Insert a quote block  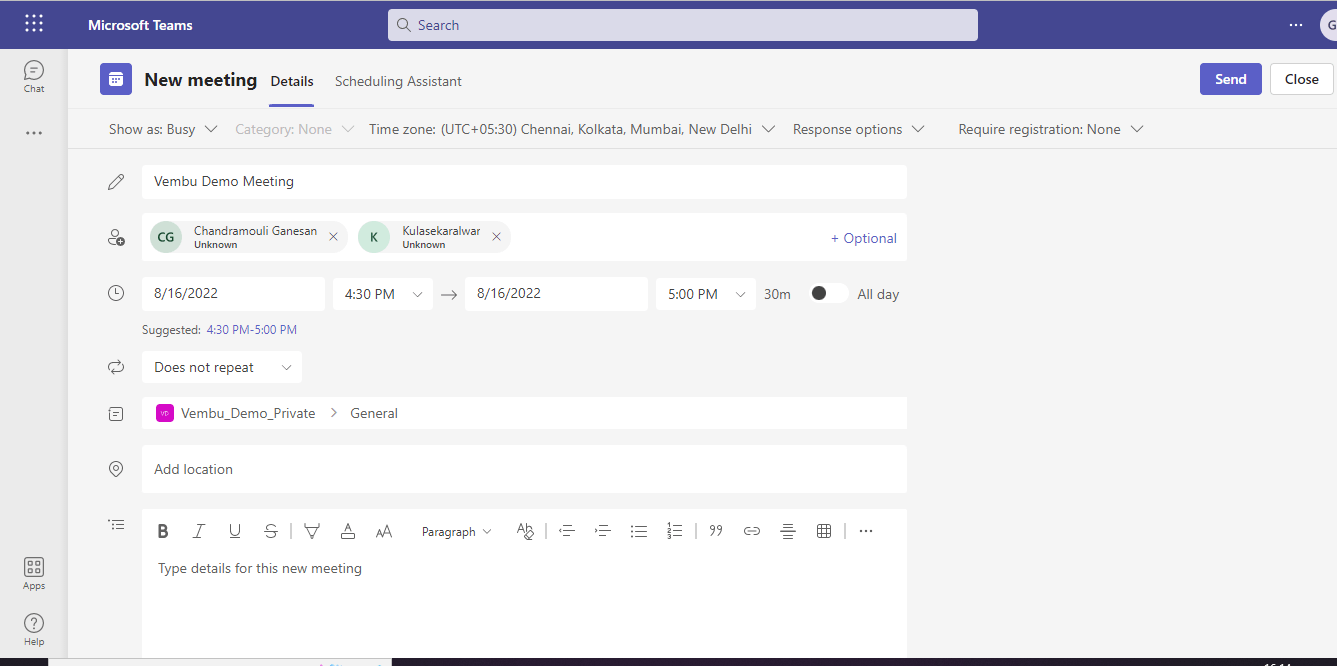(716, 531)
